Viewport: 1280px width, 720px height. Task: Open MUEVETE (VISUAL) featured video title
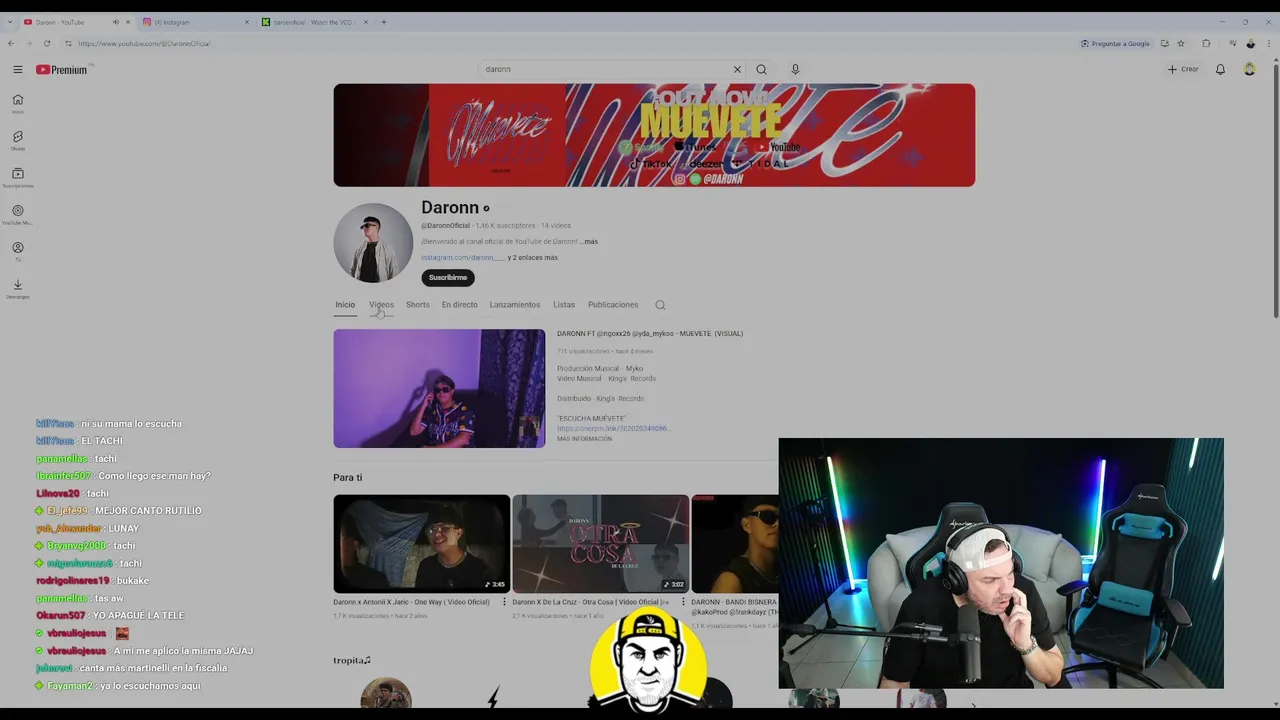pos(650,334)
